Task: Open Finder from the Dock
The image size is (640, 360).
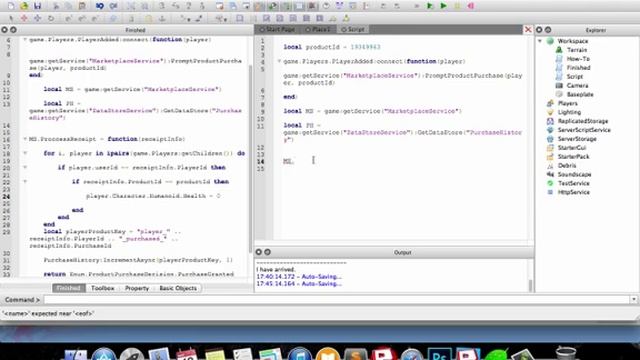Action: click(76, 354)
